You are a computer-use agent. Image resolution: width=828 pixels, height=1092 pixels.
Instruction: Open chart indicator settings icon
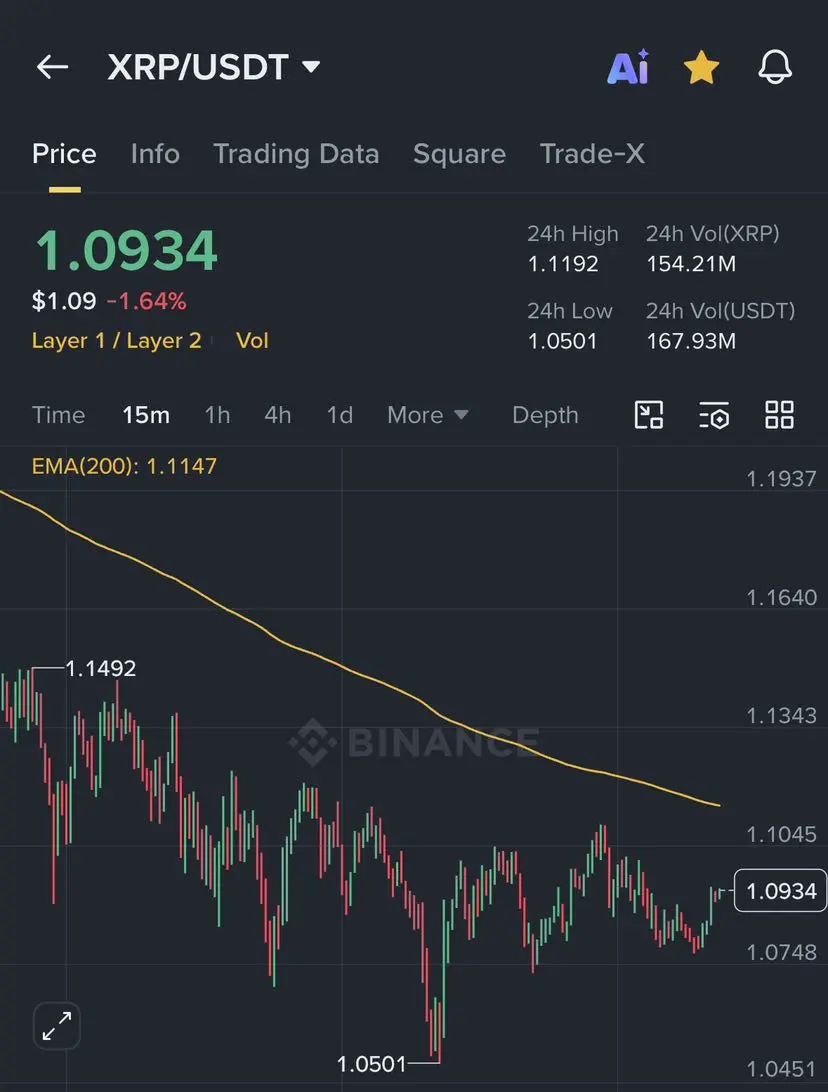(x=714, y=415)
